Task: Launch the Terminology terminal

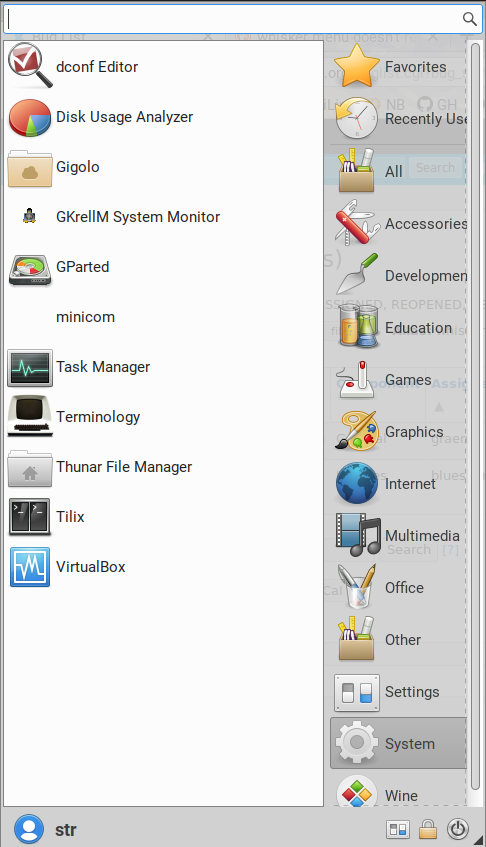Action: (x=163, y=417)
